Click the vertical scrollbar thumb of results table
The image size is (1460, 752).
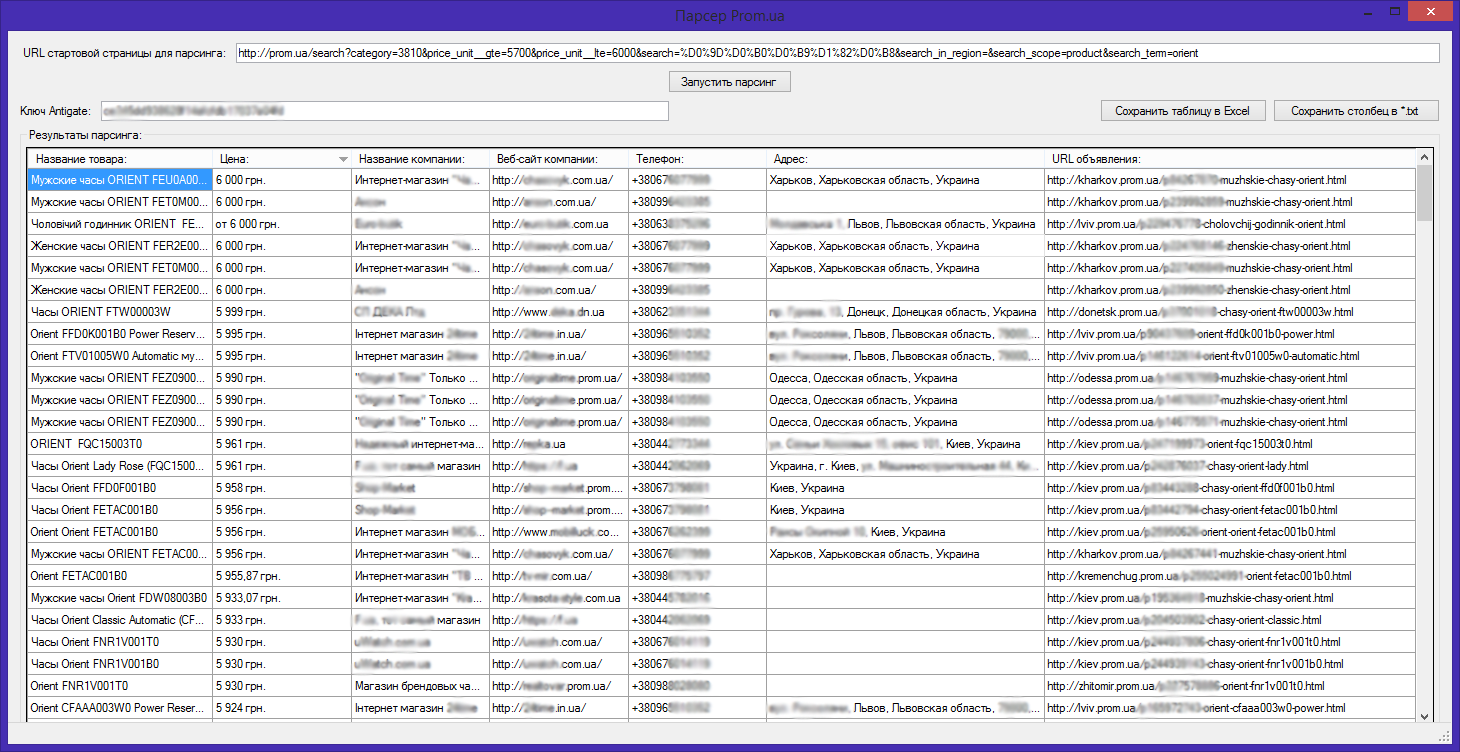[x=1424, y=193]
